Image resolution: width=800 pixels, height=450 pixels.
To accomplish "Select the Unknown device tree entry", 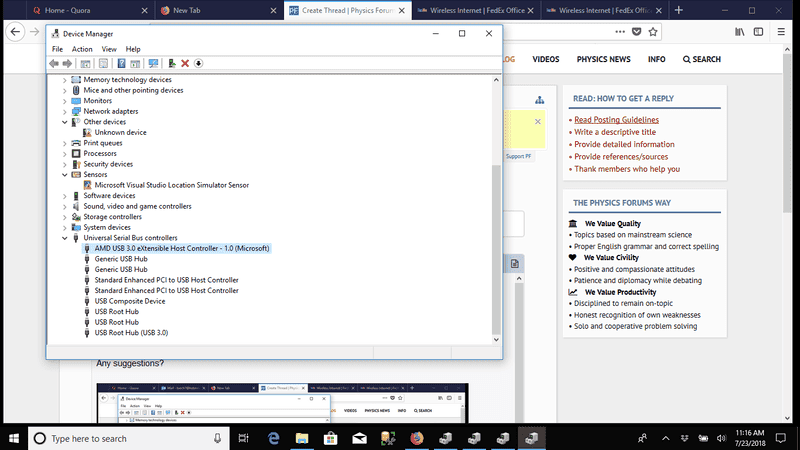I will coord(120,132).
